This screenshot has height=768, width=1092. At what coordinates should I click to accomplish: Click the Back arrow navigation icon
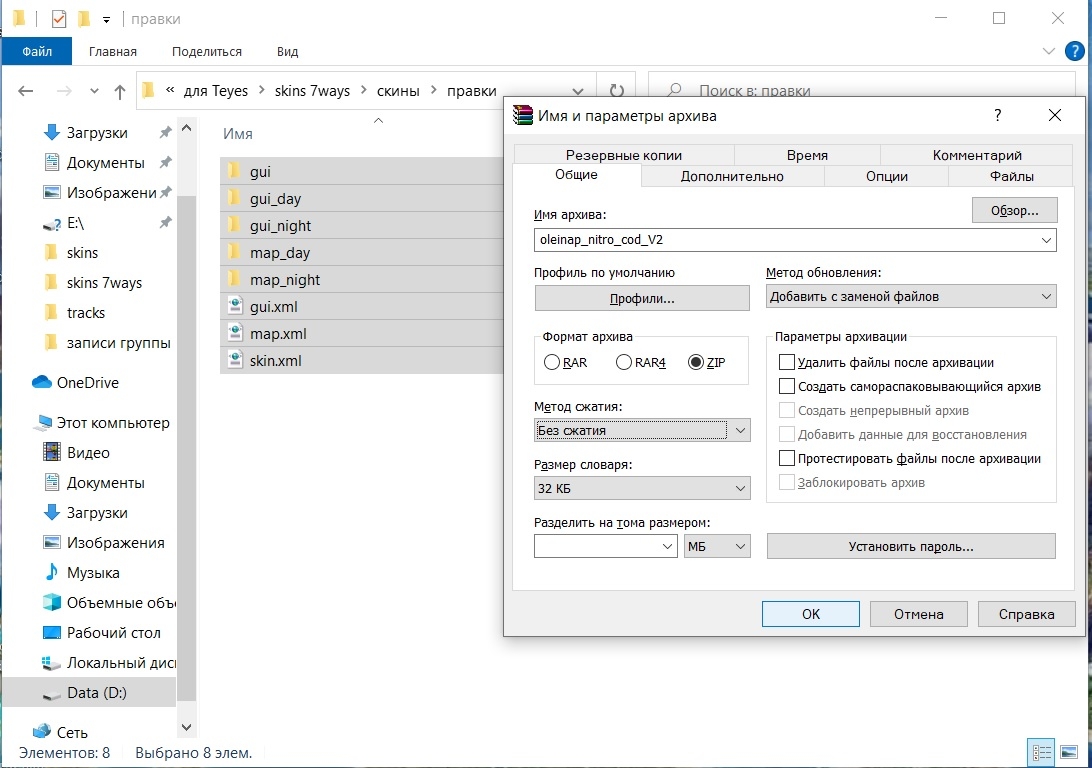pos(26,91)
